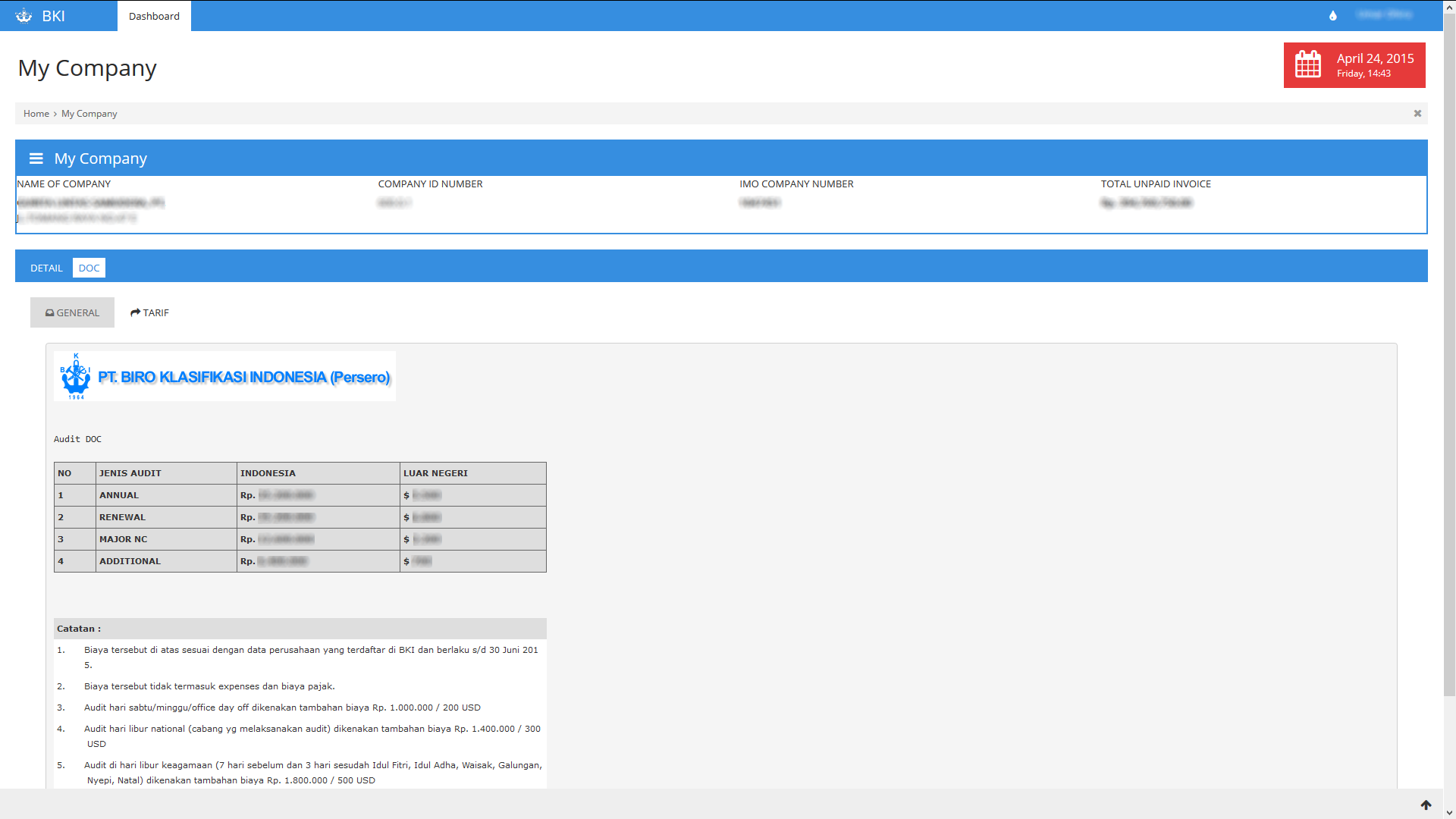
Task: Click the BKI brand text
Action: pos(53,16)
